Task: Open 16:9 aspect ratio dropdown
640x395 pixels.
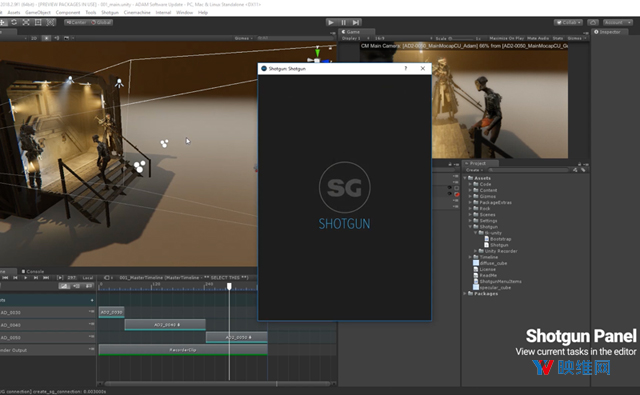Action: coord(403,38)
